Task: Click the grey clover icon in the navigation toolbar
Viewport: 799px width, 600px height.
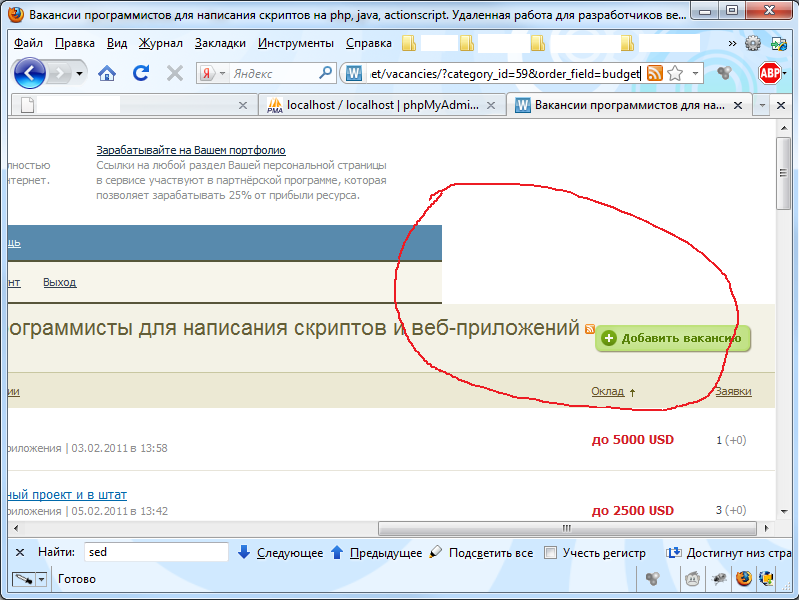Action: pyautogui.click(x=724, y=74)
